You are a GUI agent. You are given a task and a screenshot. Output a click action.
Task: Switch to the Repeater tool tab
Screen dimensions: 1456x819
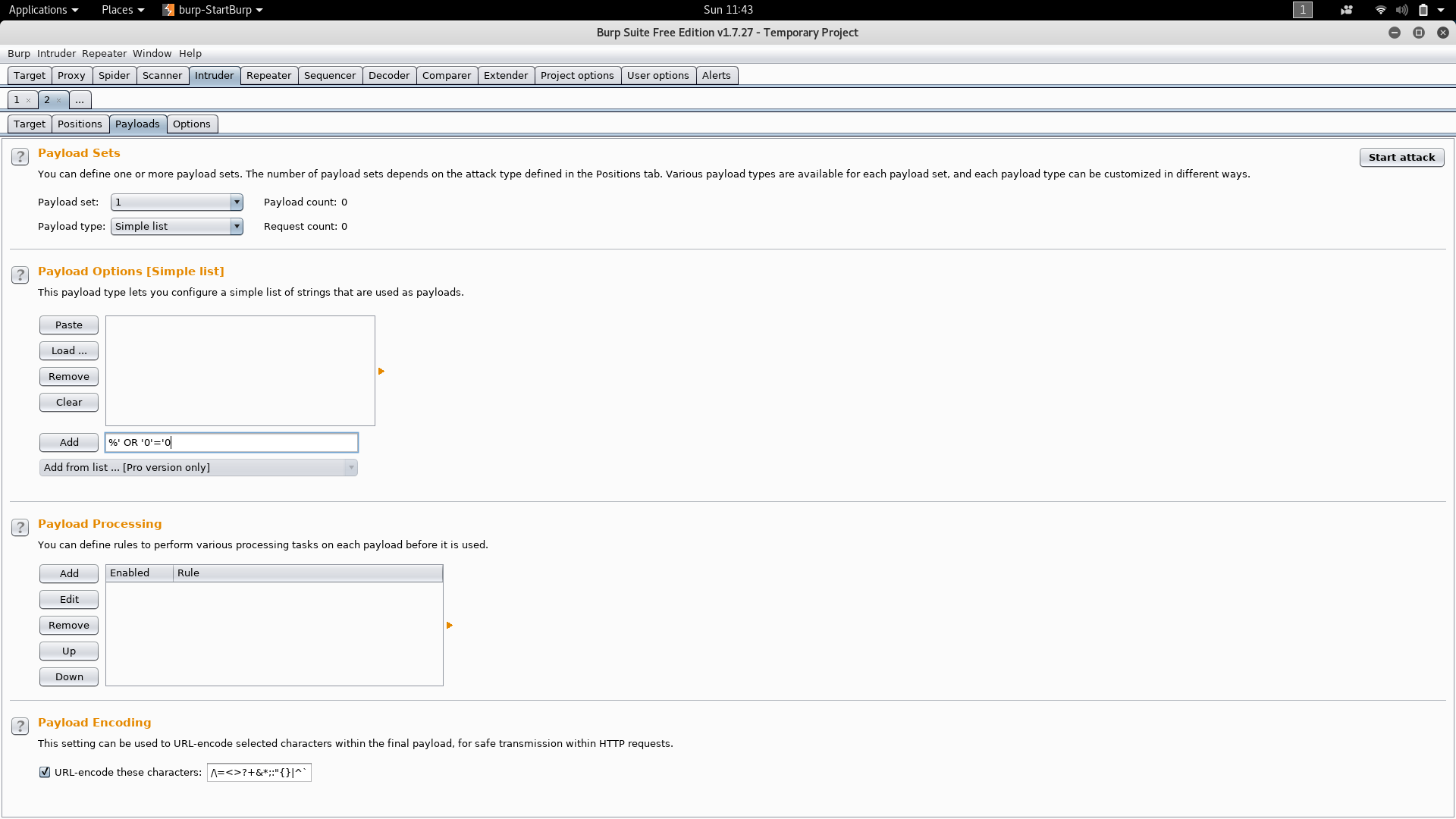[x=268, y=75]
